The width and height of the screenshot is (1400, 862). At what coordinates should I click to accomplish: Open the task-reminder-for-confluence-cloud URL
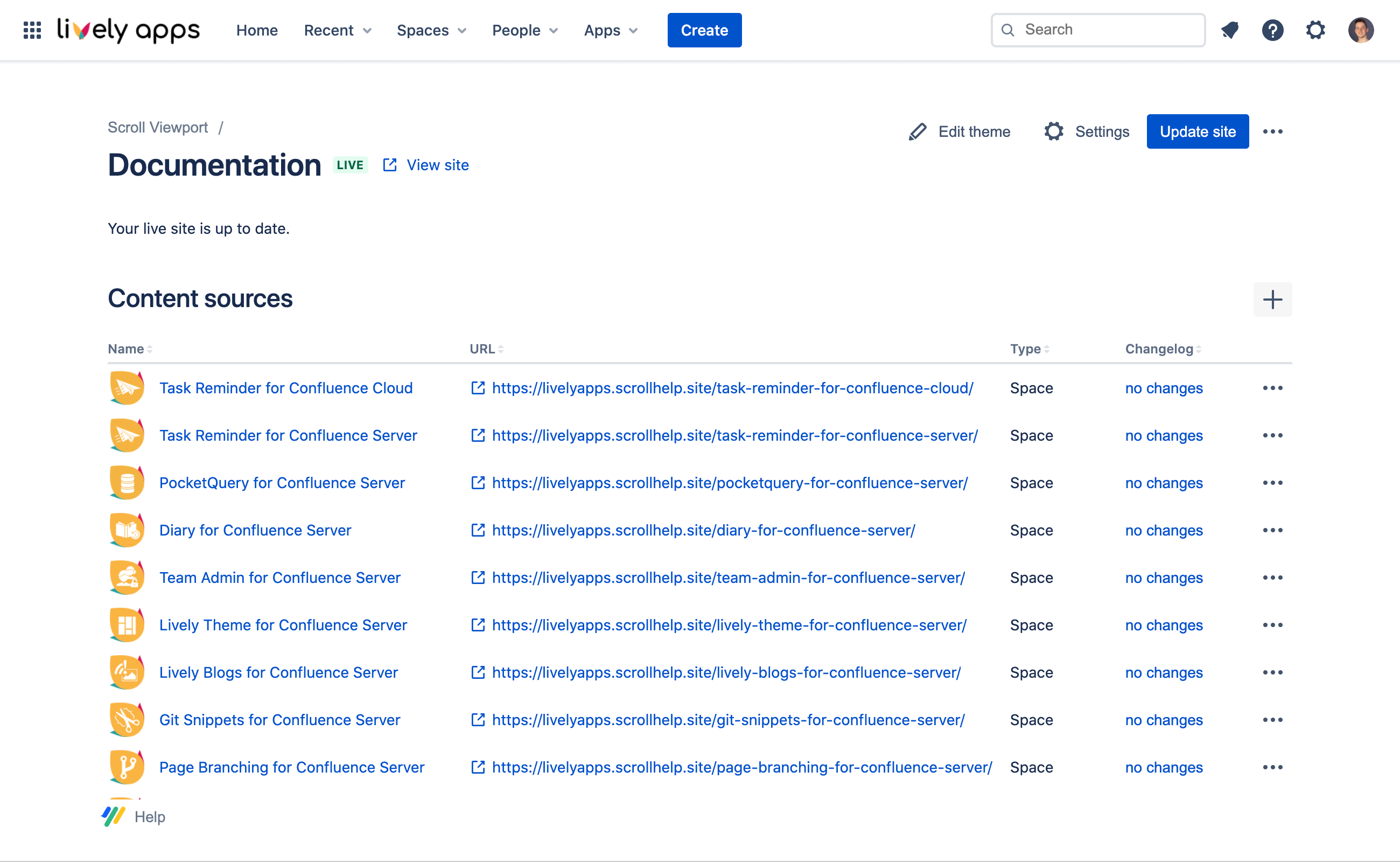pos(732,388)
